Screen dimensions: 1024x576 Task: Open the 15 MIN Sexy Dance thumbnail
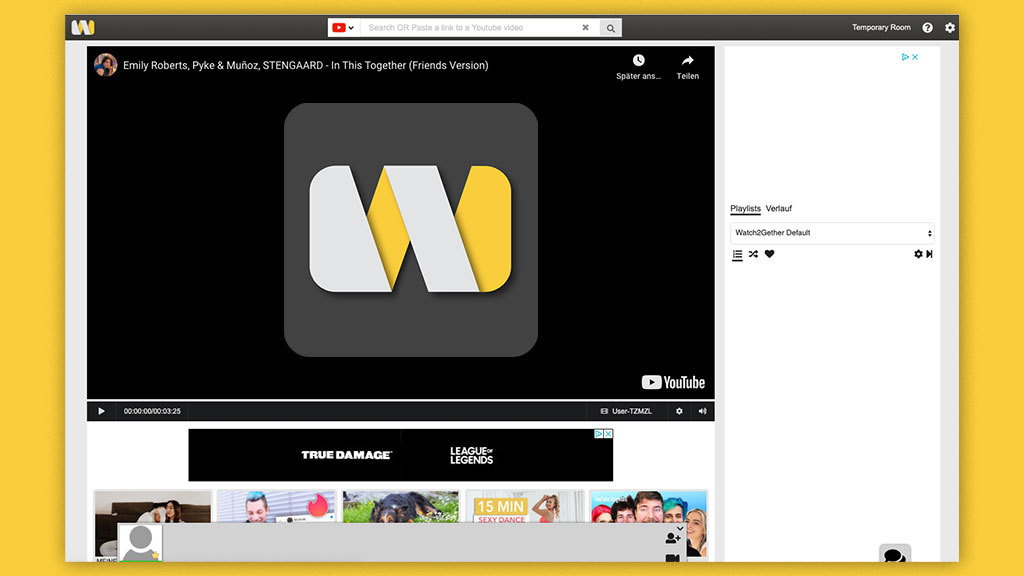[525, 507]
